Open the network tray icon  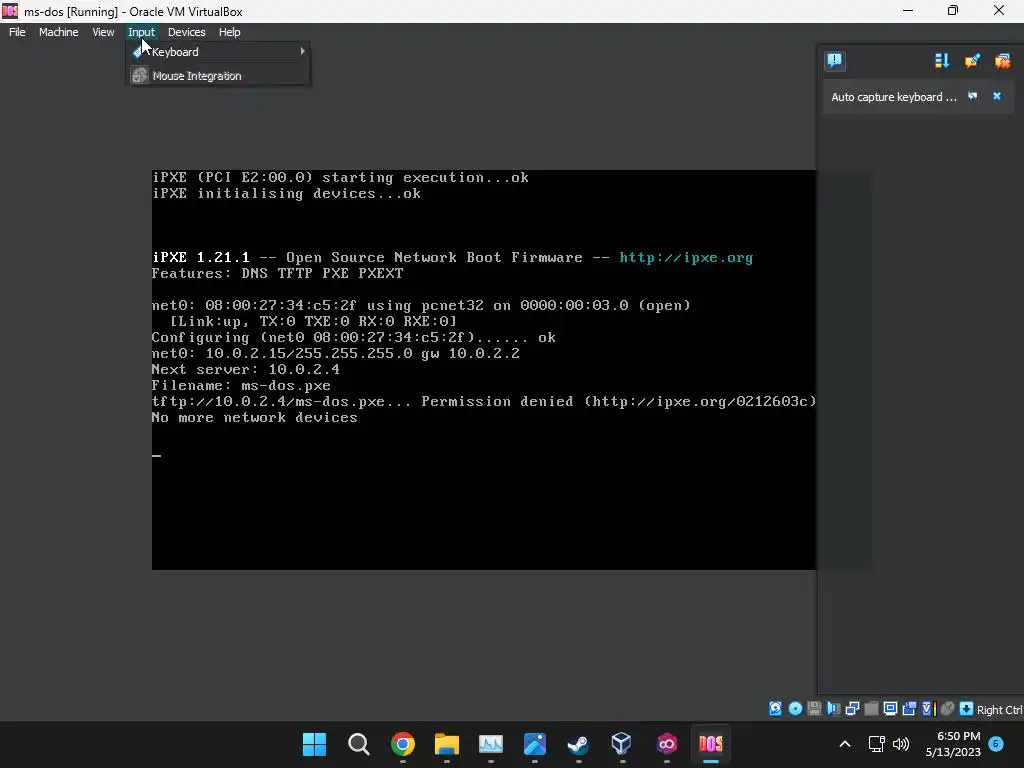pos(876,744)
